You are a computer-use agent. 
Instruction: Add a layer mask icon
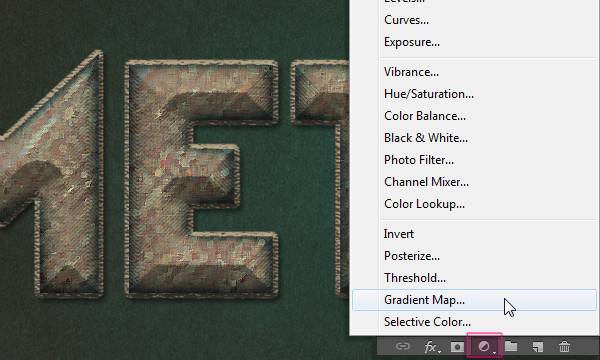[x=457, y=347]
